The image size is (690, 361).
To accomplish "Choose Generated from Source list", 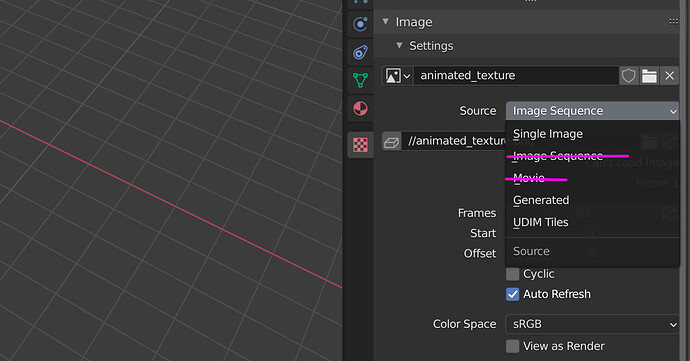I will tap(592, 200).
